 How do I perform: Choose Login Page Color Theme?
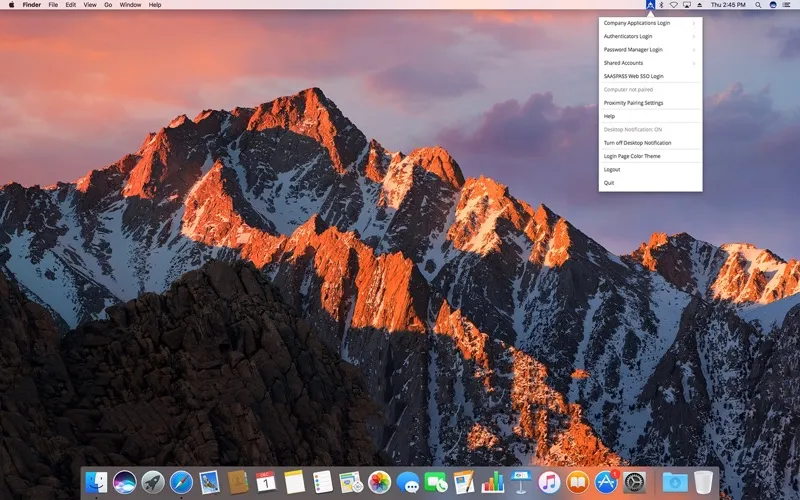pos(632,156)
